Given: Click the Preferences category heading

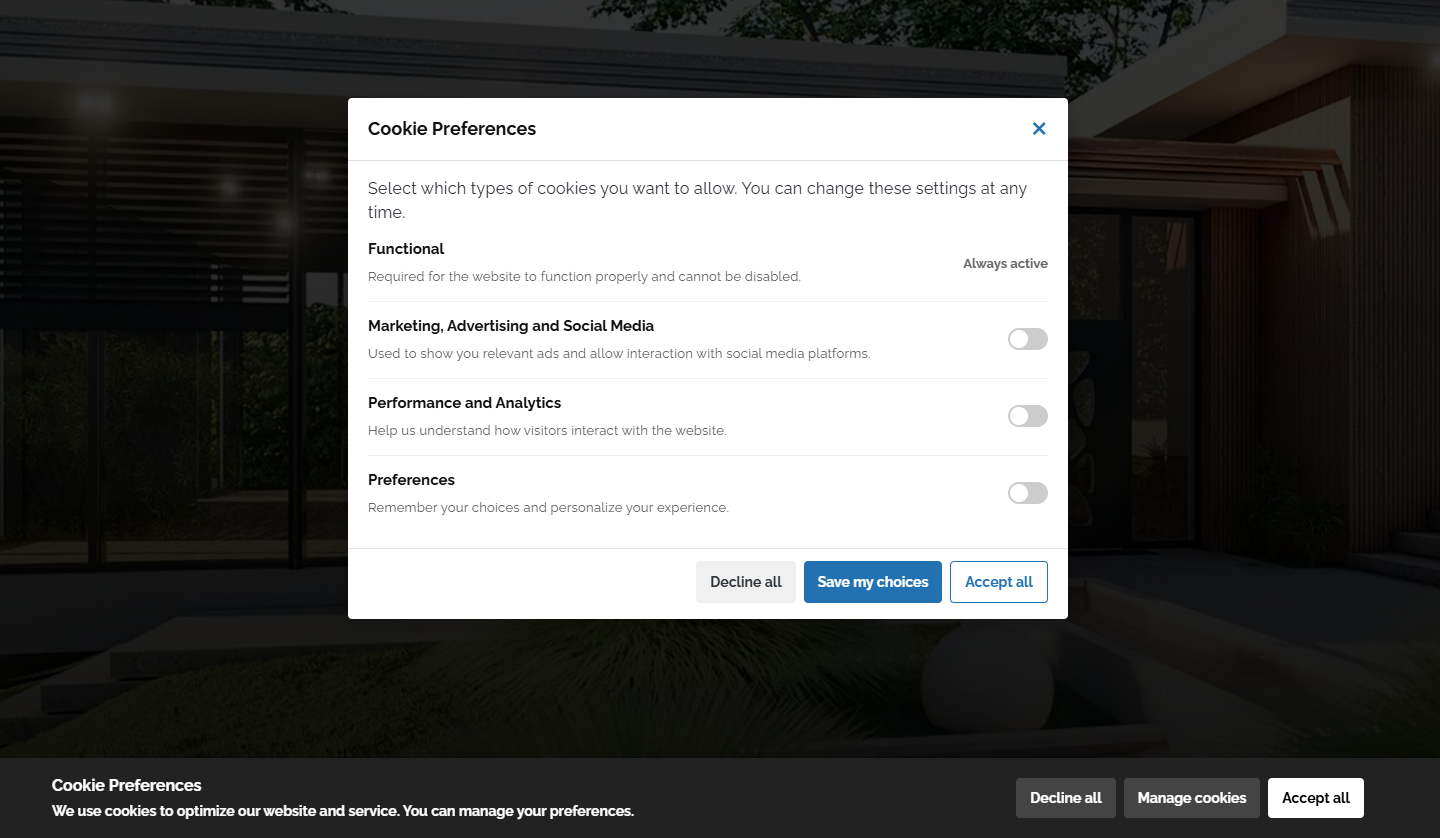Looking at the screenshot, I should [x=411, y=480].
